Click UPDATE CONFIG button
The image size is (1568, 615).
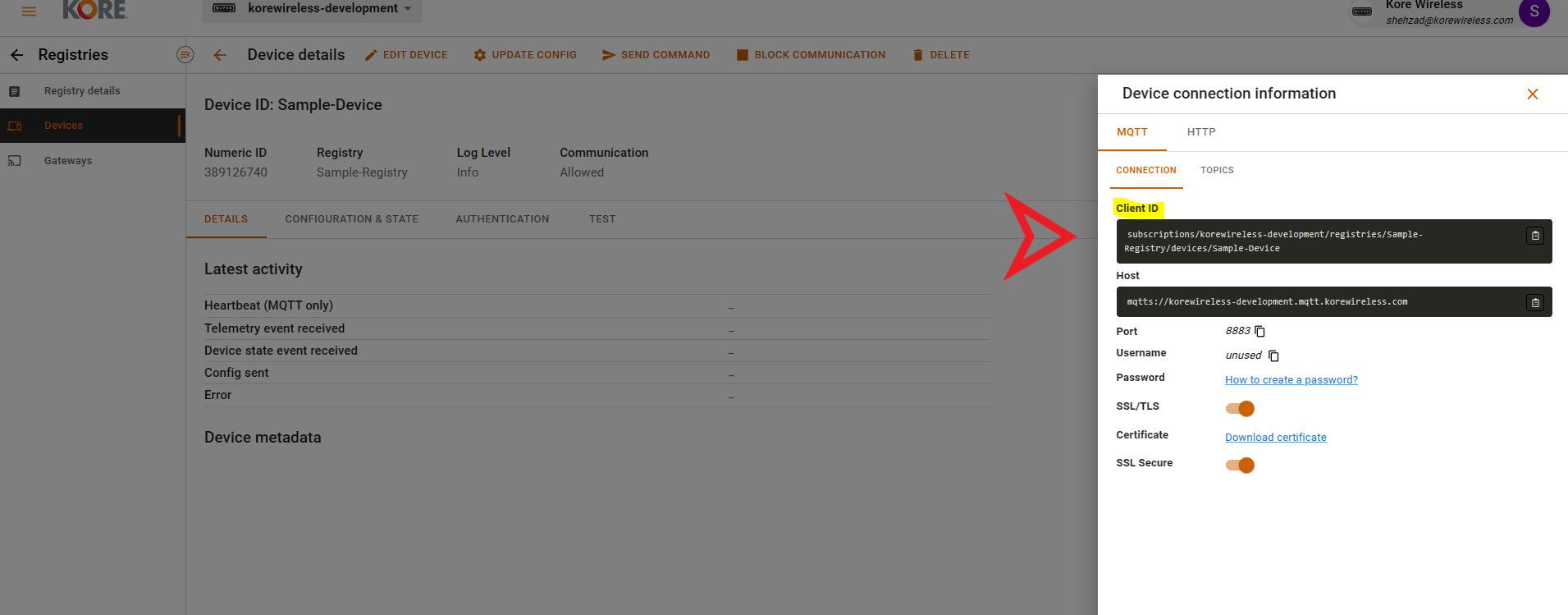(x=525, y=55)
